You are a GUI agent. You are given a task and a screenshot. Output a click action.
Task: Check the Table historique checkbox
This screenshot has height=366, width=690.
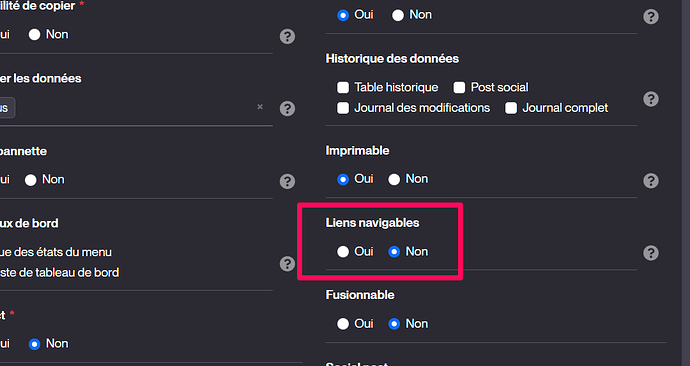click(343, 88)
